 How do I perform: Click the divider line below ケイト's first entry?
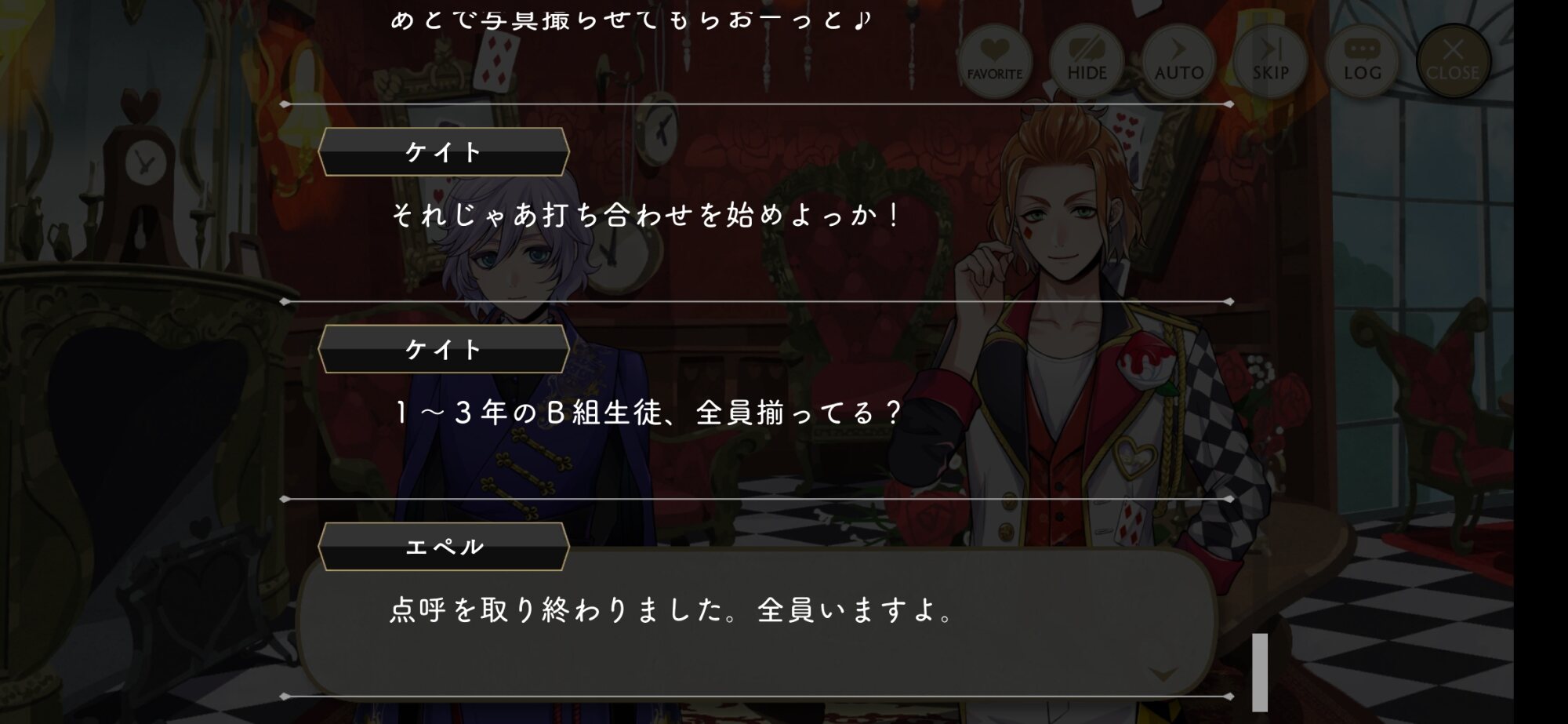click(x=757, y=301)
